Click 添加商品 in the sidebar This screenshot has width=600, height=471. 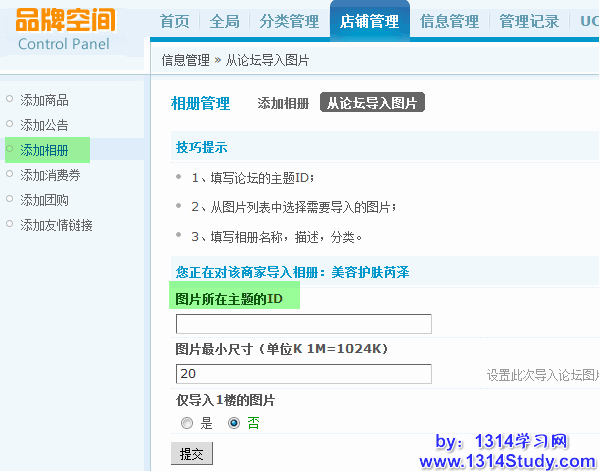tap(45, 100)
